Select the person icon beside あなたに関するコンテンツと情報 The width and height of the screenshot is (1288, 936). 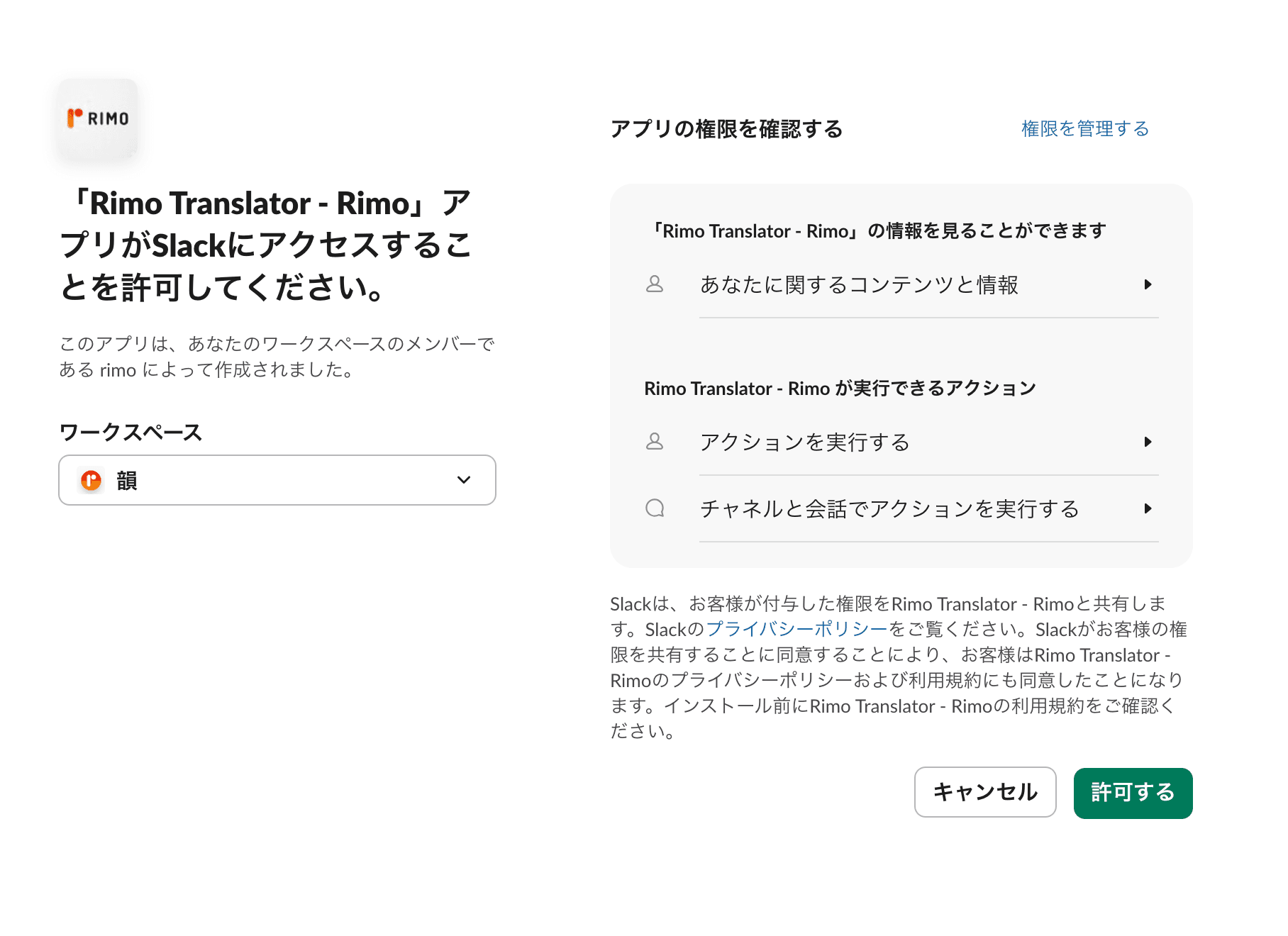click(655, 285)
